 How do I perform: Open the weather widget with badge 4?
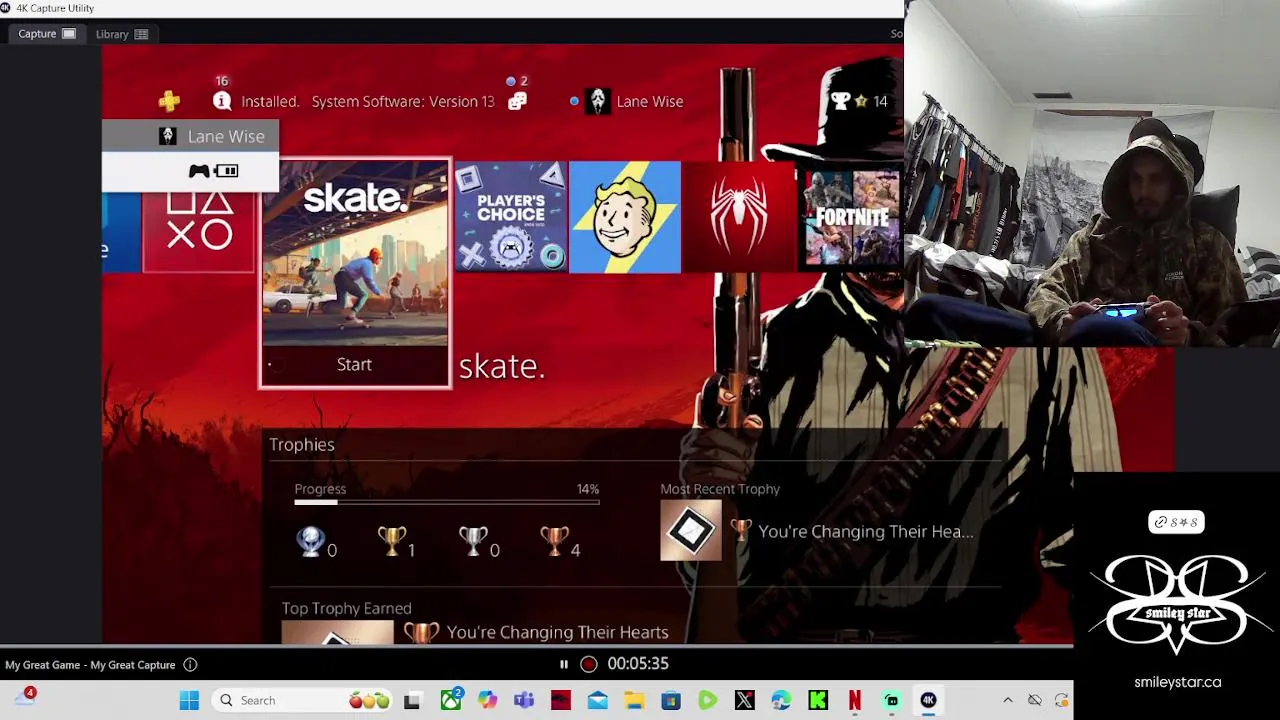click(24, 698)
